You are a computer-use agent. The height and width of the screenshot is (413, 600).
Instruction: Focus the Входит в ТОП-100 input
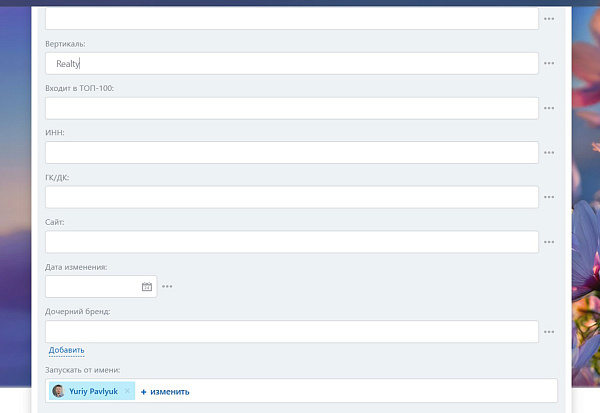(292, 108)
